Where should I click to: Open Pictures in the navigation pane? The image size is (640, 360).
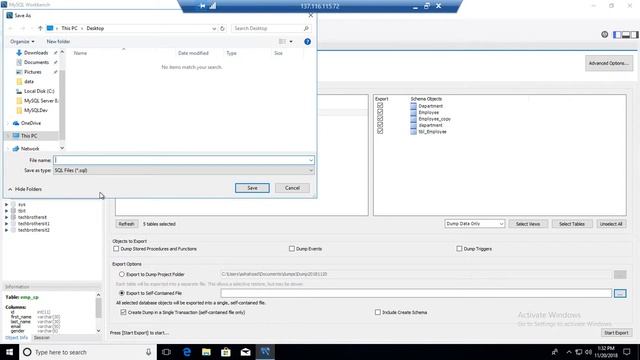(33, 72)
